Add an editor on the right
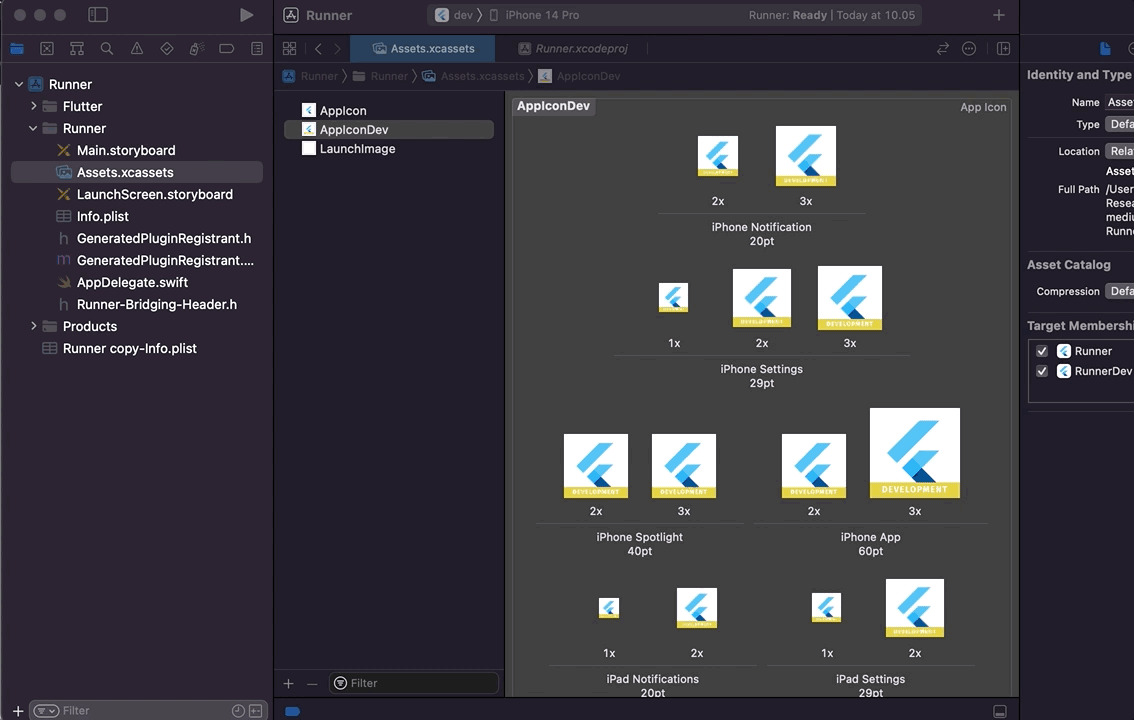Viewport: 1134px width, 720px height. (x=1003, y=48)
